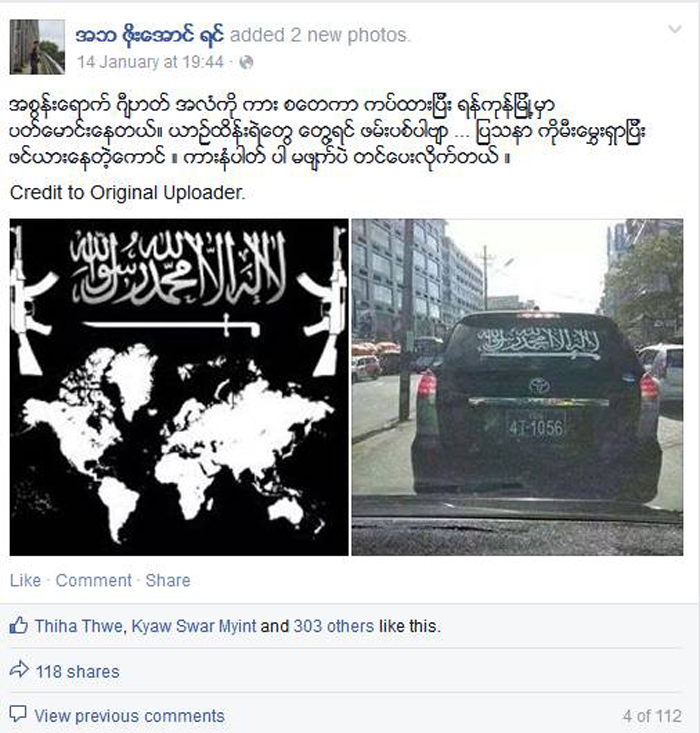Click the 4 of 112 comment counter

coord(652,716)
